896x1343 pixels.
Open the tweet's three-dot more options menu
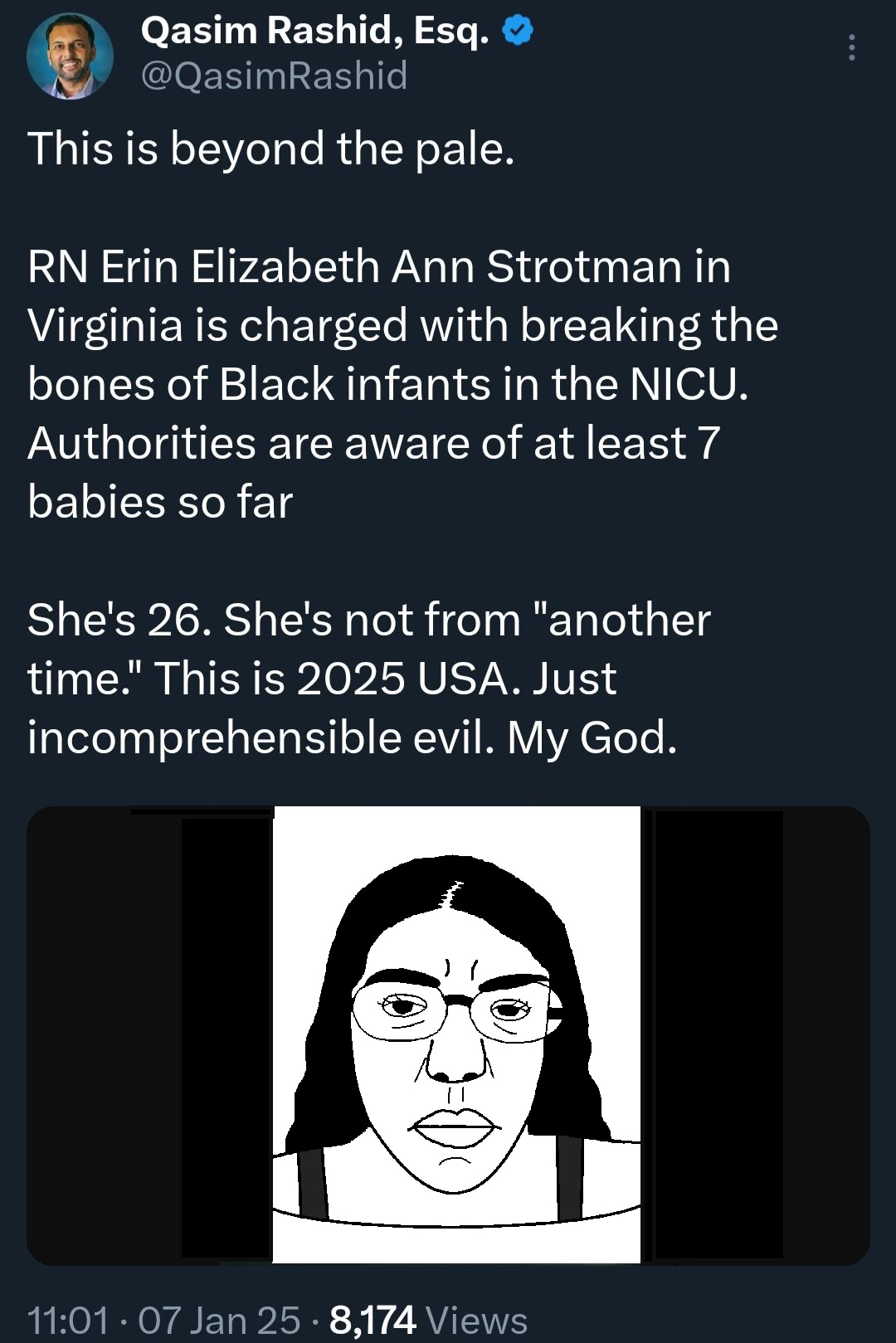pyautogui.click(x=851, y=48)
